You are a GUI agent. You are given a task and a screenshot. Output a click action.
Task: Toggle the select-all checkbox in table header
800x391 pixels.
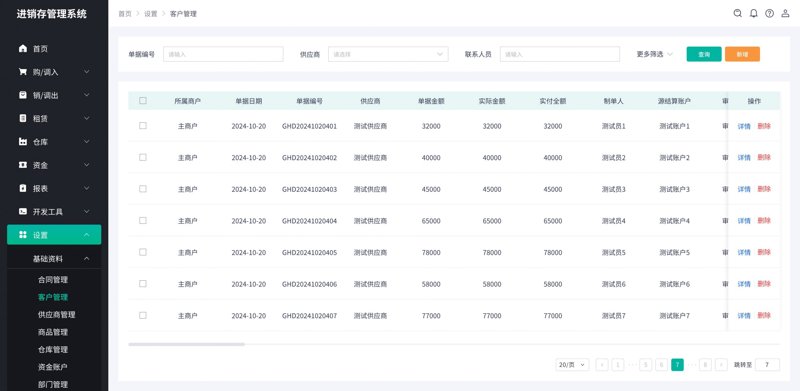(143, 101)
